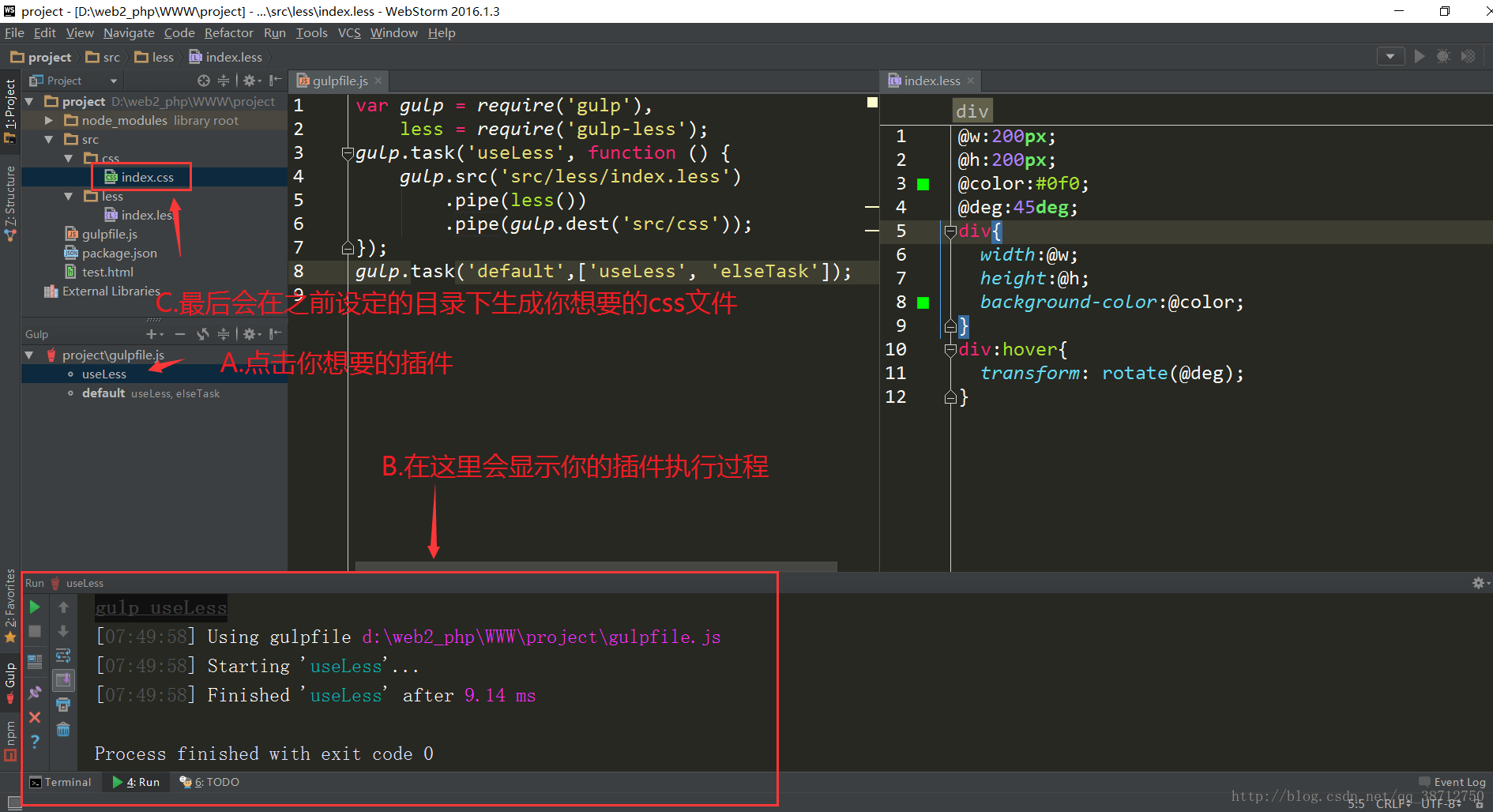Image resolution: width=1493 pixels, height=812 pixels.
Task: Toggle the 1: Project side tab
Action: (10, 110)
